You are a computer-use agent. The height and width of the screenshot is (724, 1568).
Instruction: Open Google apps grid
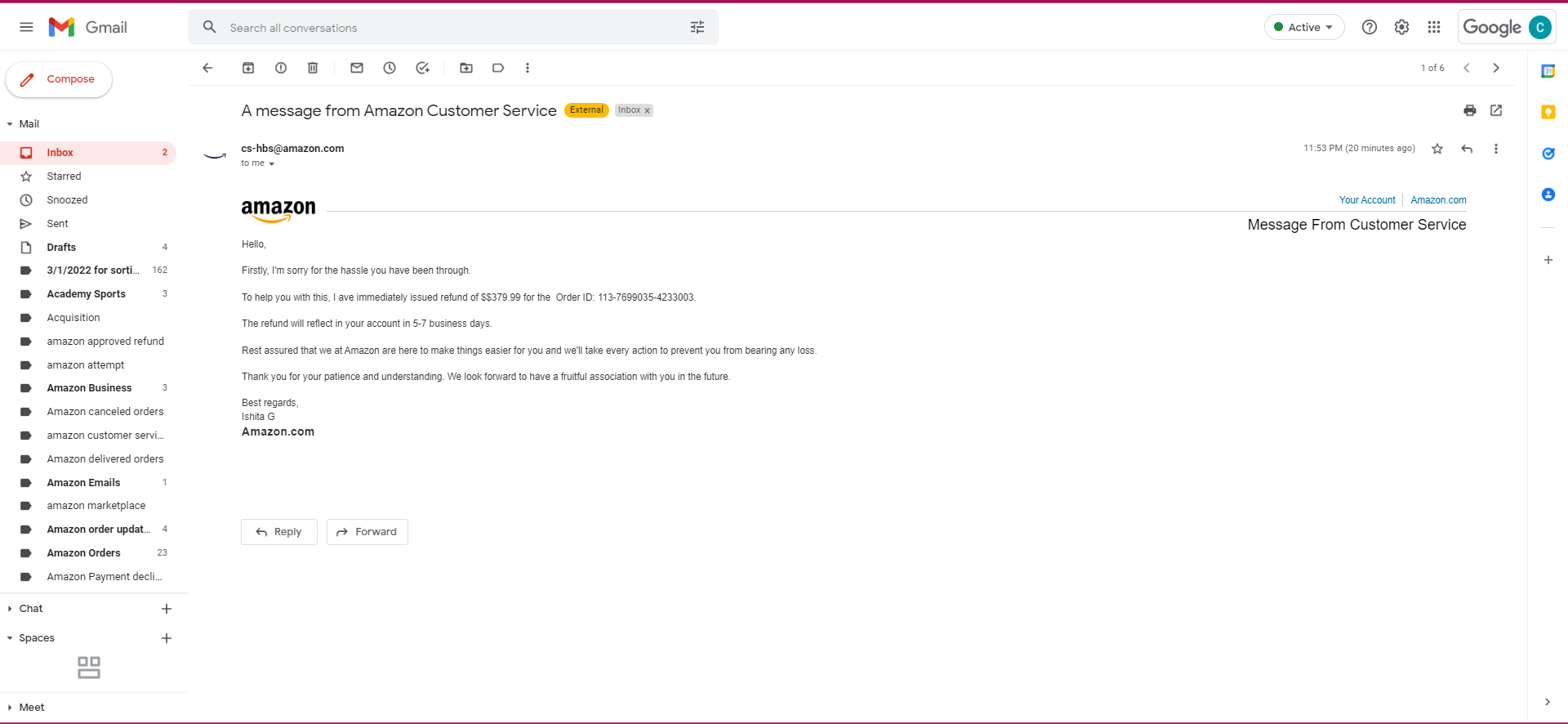point(1434,27)
